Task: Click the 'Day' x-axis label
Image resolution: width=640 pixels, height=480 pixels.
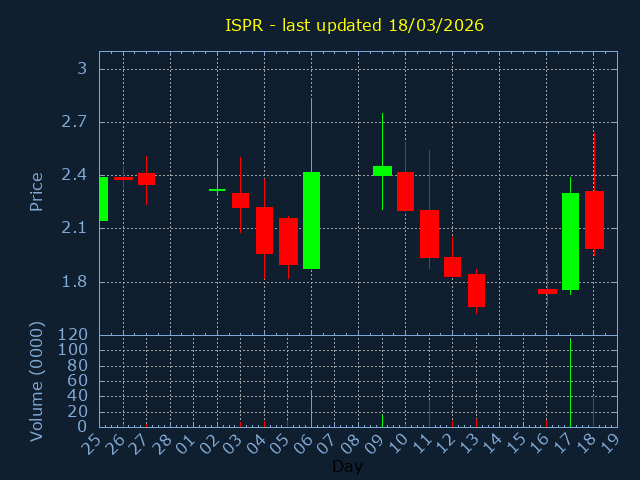Action: point(347,466)
